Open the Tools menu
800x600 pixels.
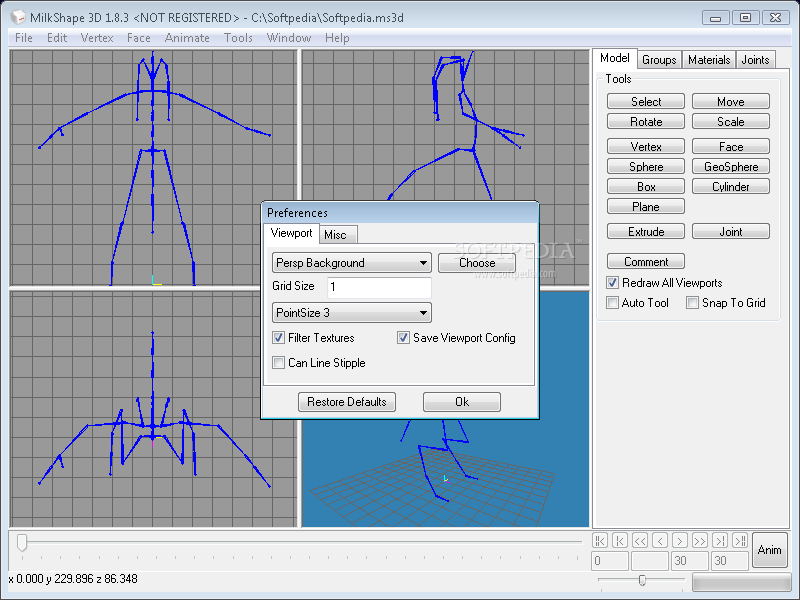coord(238,38)
